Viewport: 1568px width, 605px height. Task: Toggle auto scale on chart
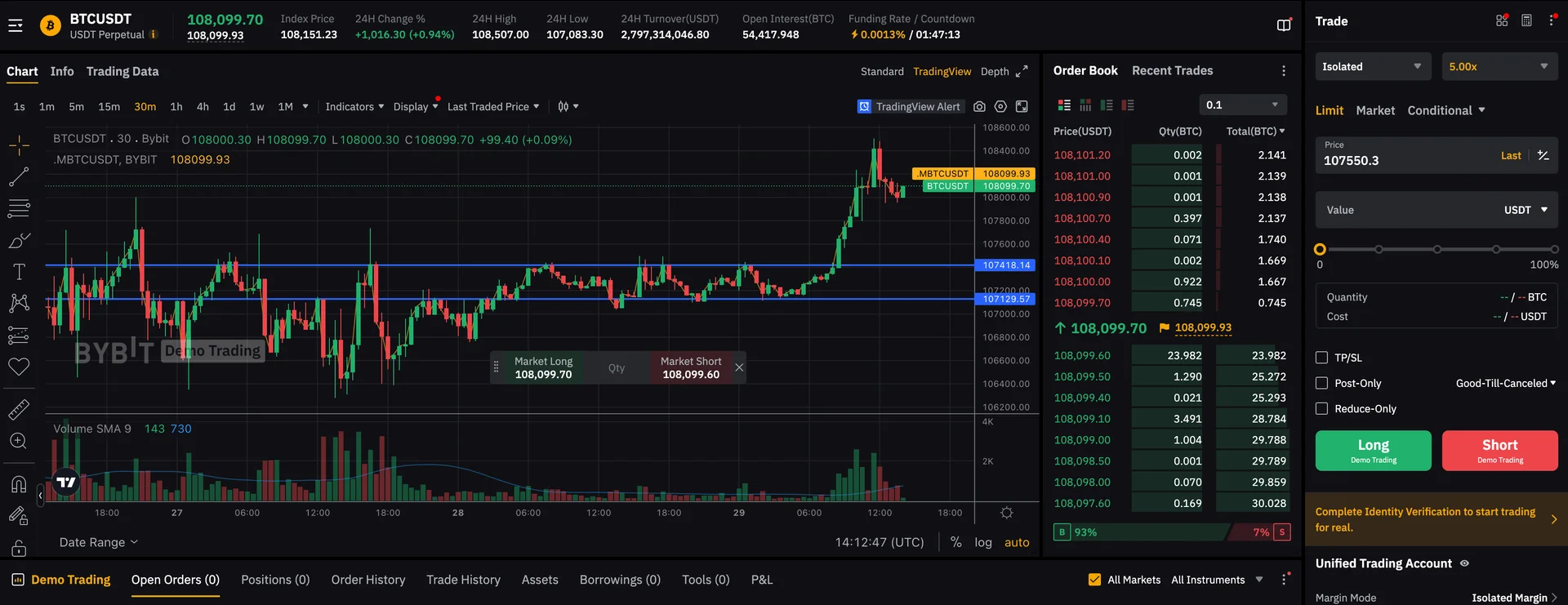pos(1017,542)
